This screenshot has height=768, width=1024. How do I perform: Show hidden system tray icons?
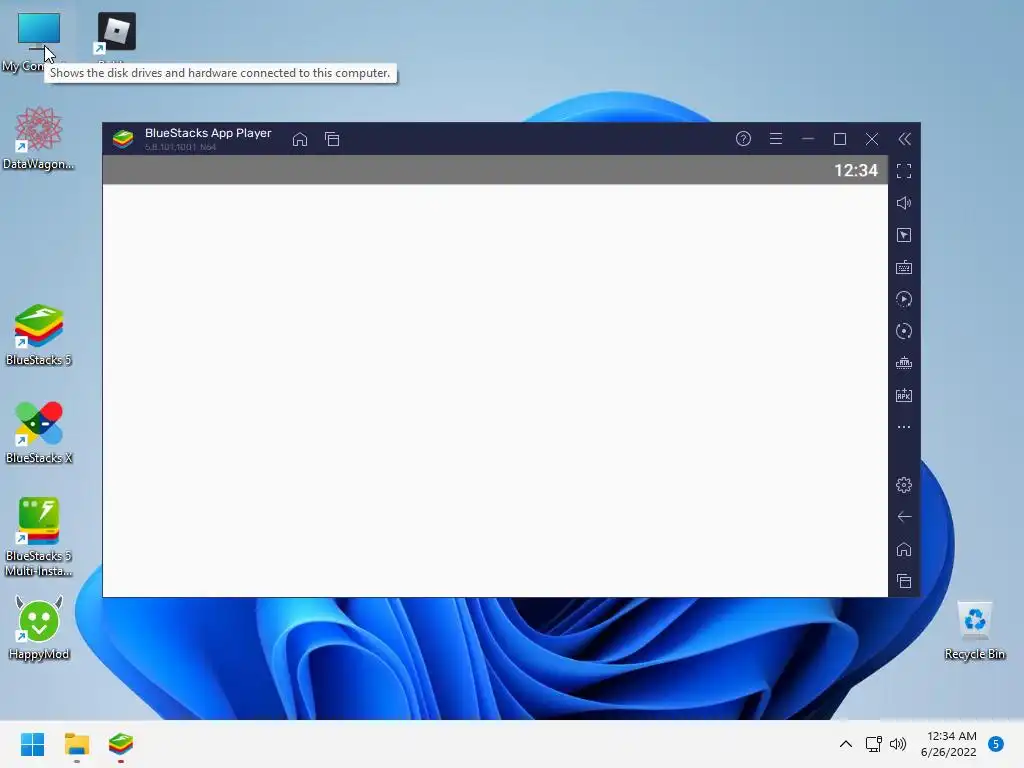[846, 744]
